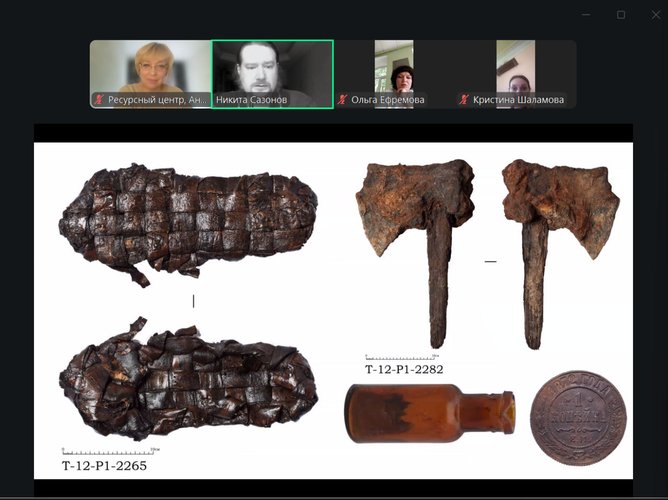668x500 pixels.
Task: Click the Никита Сазонов name label
Action: tap(251, 100)
